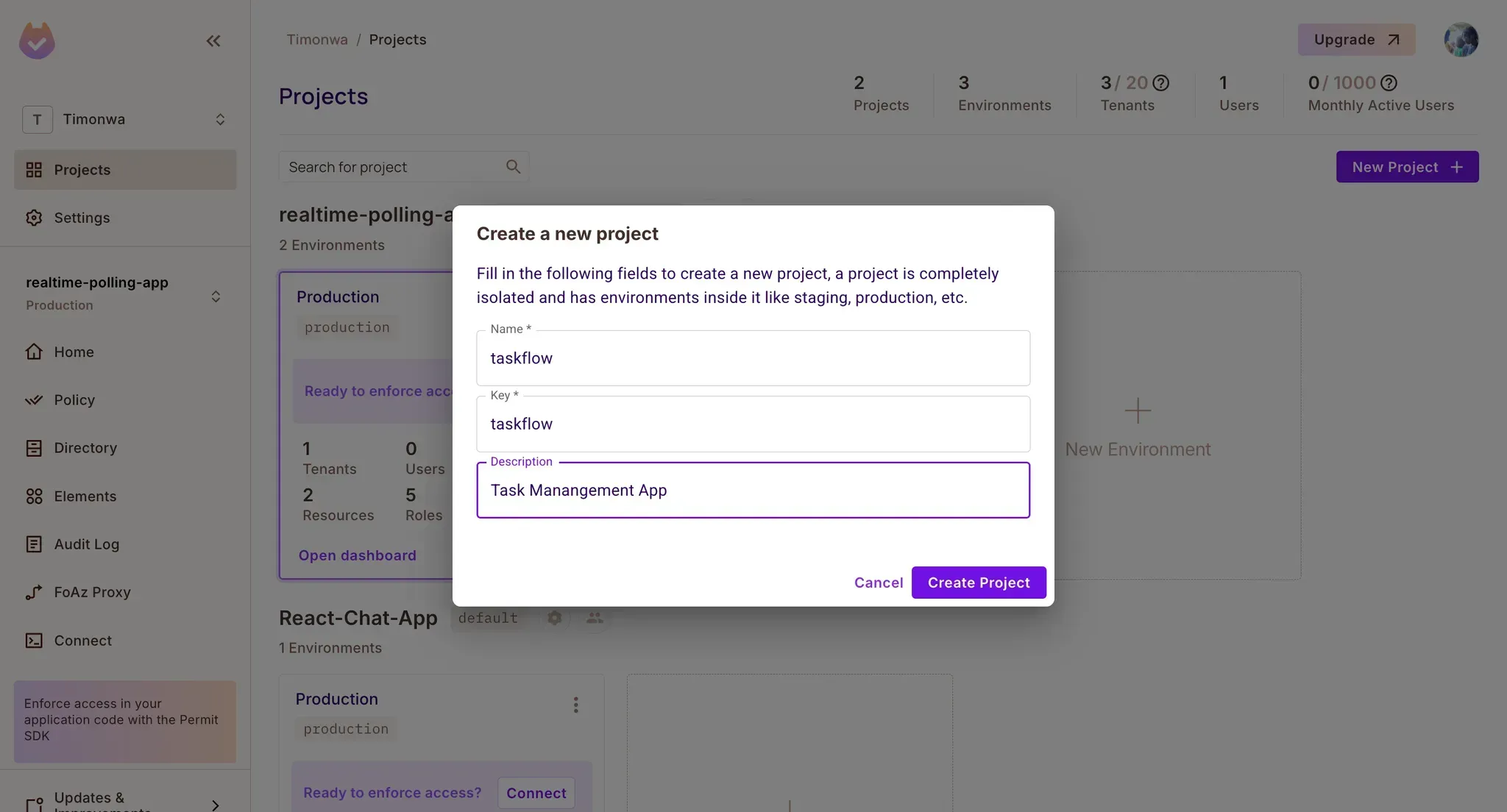The height and width of the screenshot is (812, 1507).
Task: Click the Description text field
Action: coord(753,491)
